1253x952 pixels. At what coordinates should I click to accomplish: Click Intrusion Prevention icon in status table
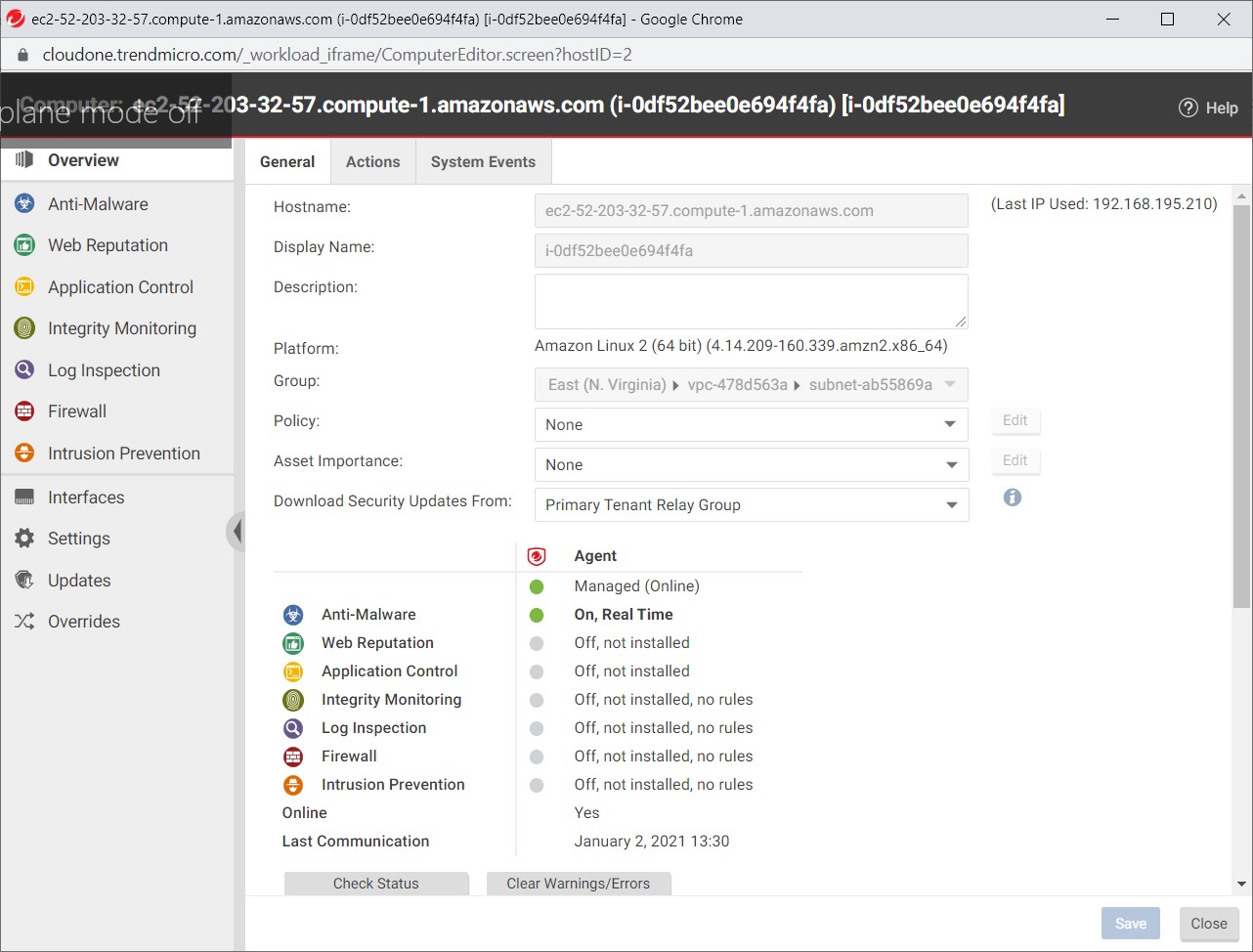[x=293, y=785]
